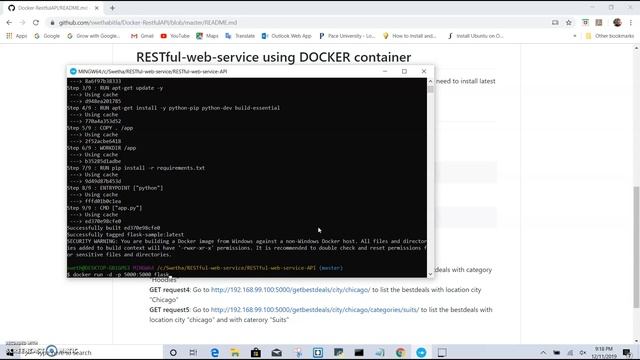Open the taskbar clock and date

[x=604, y=353]
